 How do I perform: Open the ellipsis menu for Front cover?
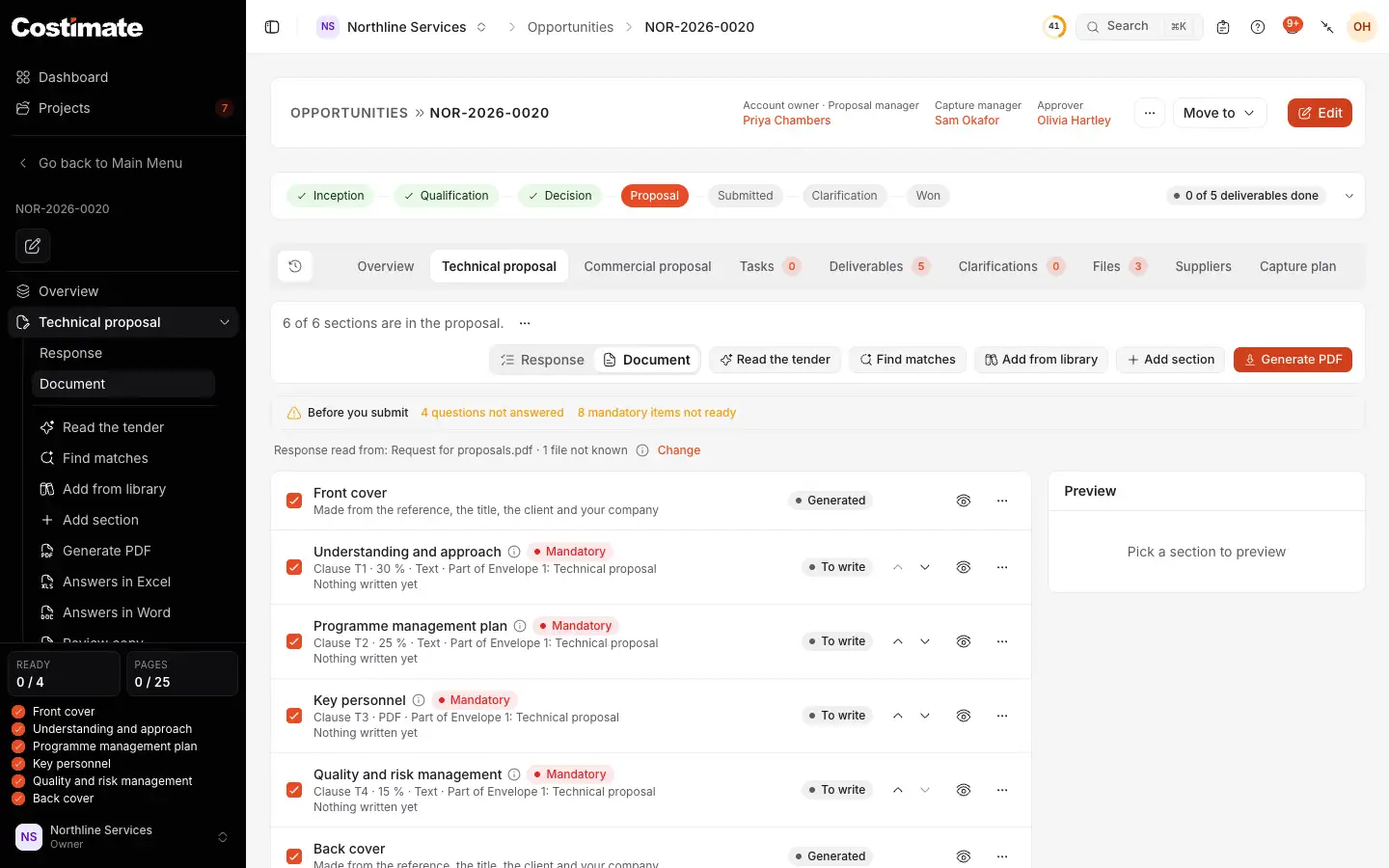pos(1002,501)
